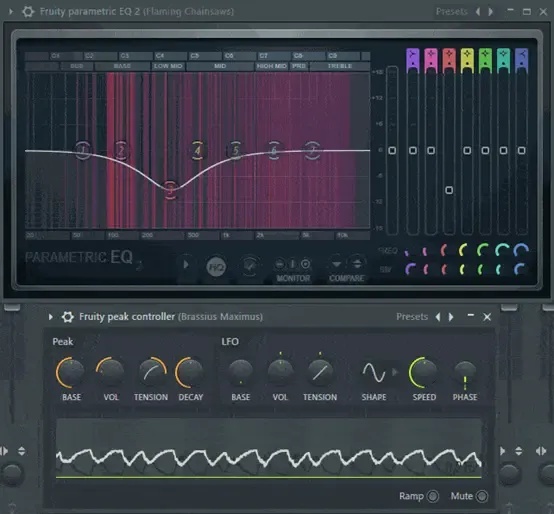Toggle the Mute option
554x514 pixels.
482,496
